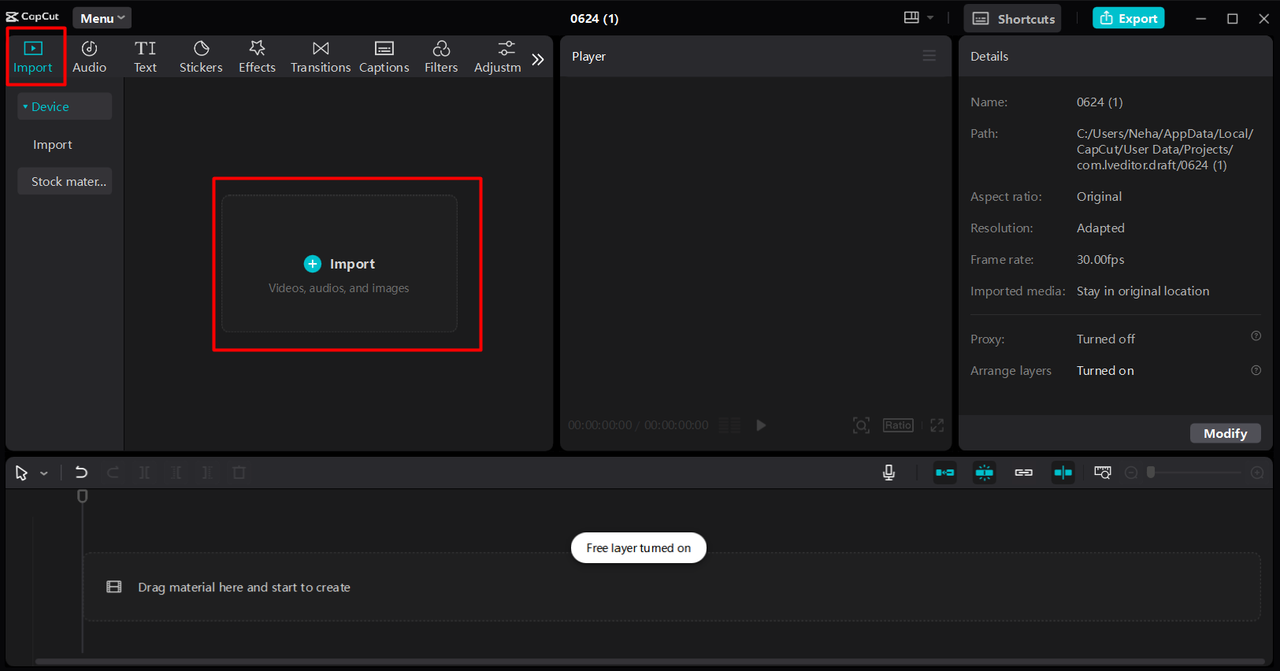Expand the pointer tool dropdown
This screenshot has width=1280, height=671.
pos(44,474)
